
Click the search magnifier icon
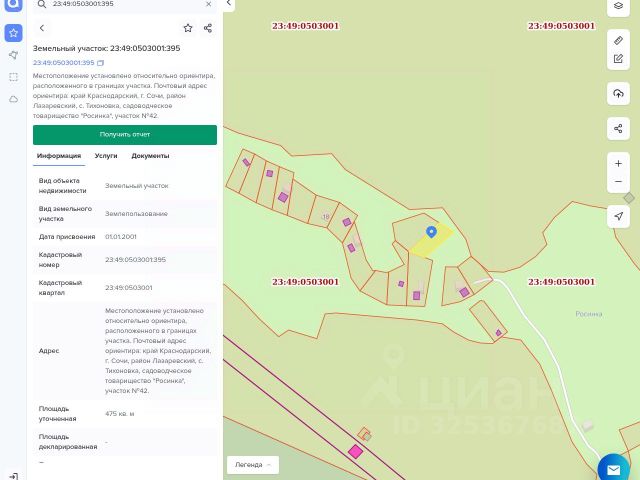click(x=42, y=4)
